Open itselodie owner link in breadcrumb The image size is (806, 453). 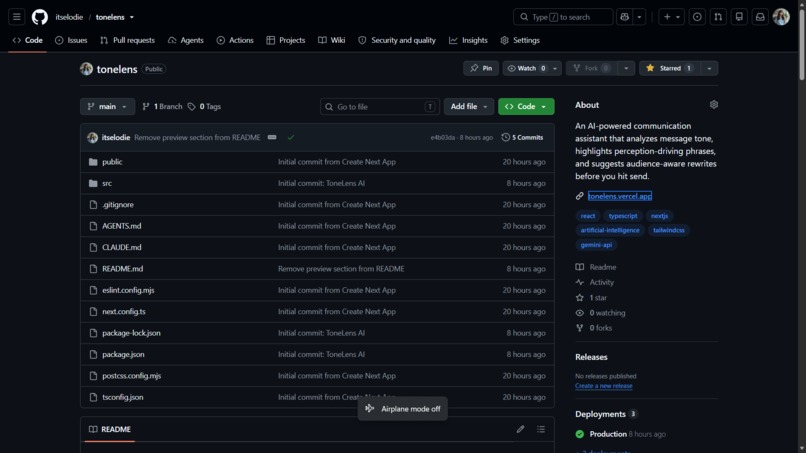[69, 17]
